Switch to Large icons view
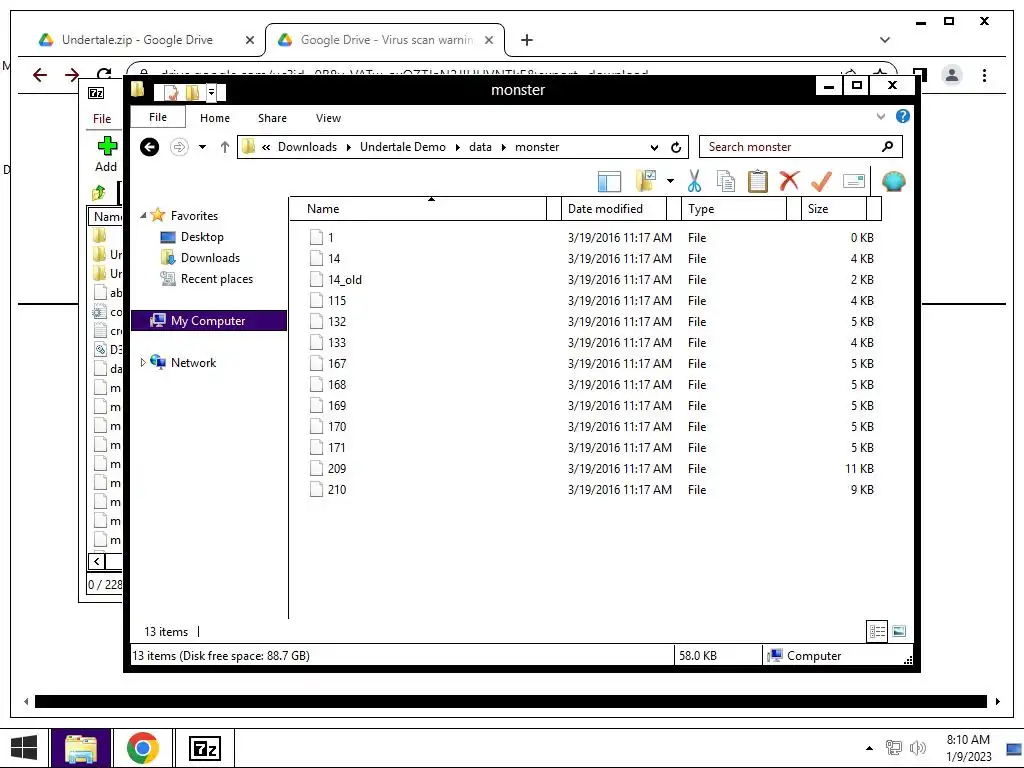 coord(899,632)
